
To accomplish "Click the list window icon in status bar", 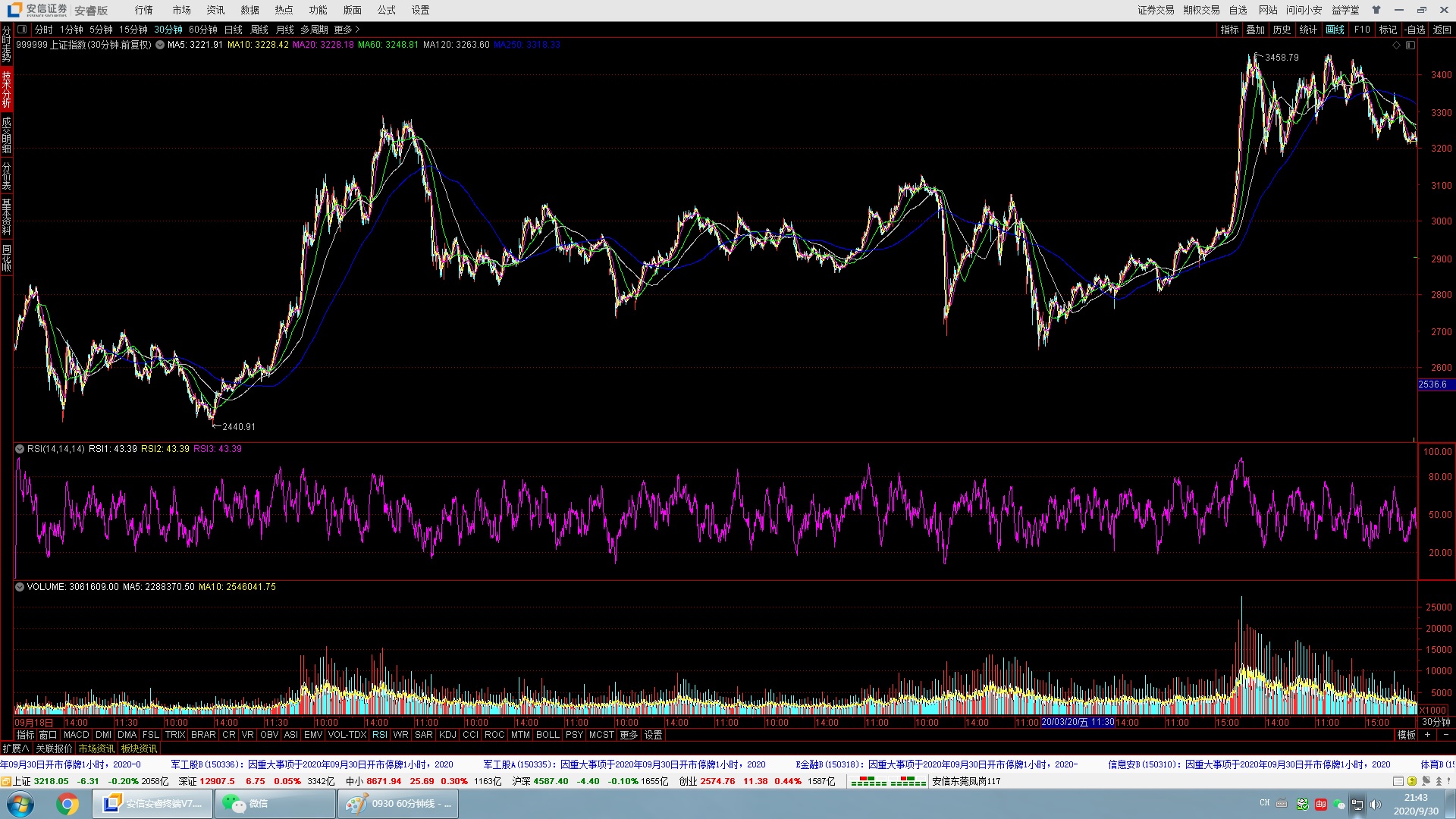I will (x=1398, y=781).
